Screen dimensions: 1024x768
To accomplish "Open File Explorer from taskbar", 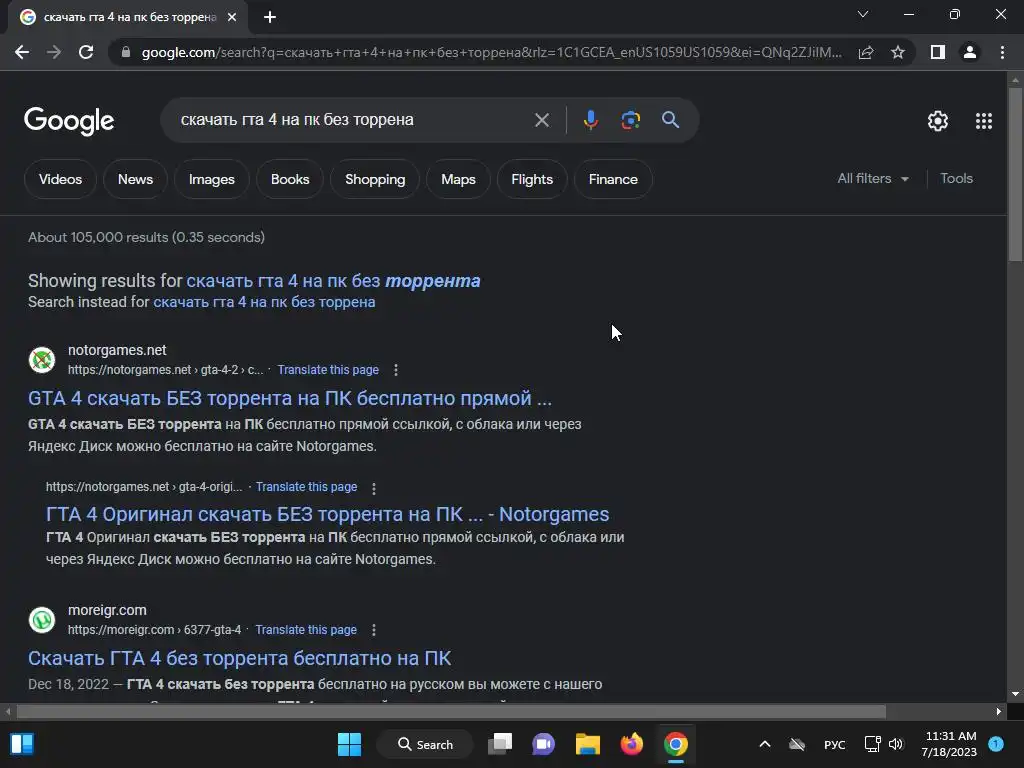I will click(x=587, y=744).
